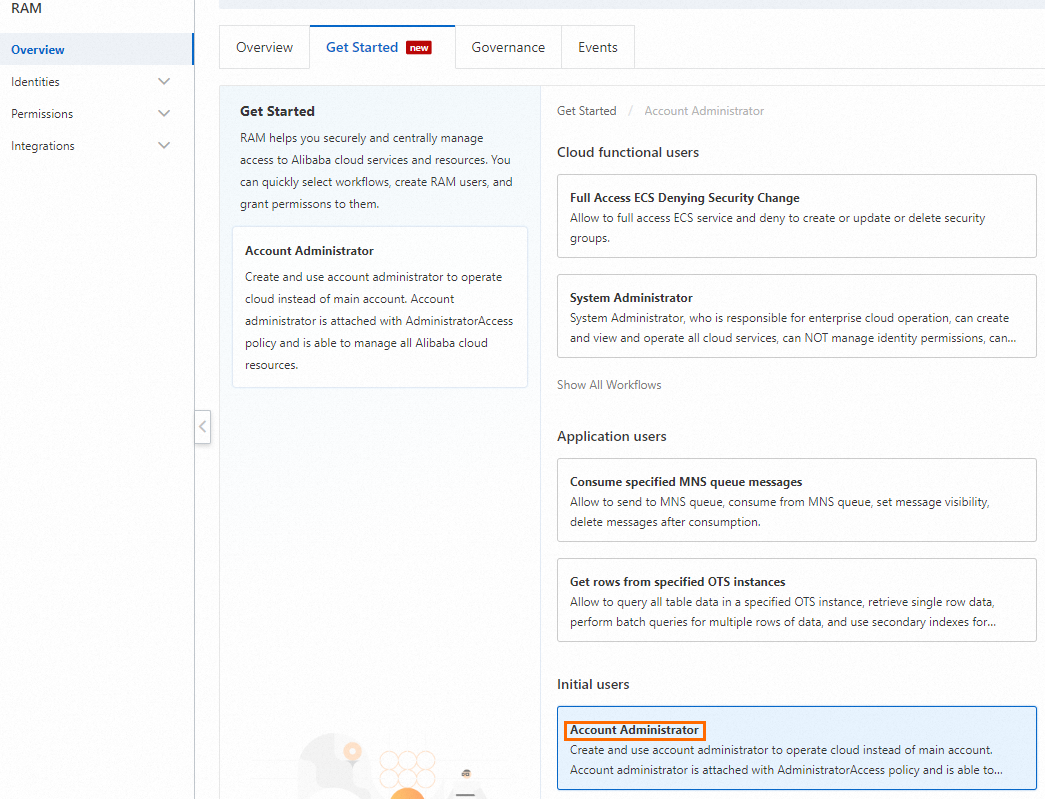Click the Application users heading
This screenshot has height=799, width=1045.
pos(612,436)
